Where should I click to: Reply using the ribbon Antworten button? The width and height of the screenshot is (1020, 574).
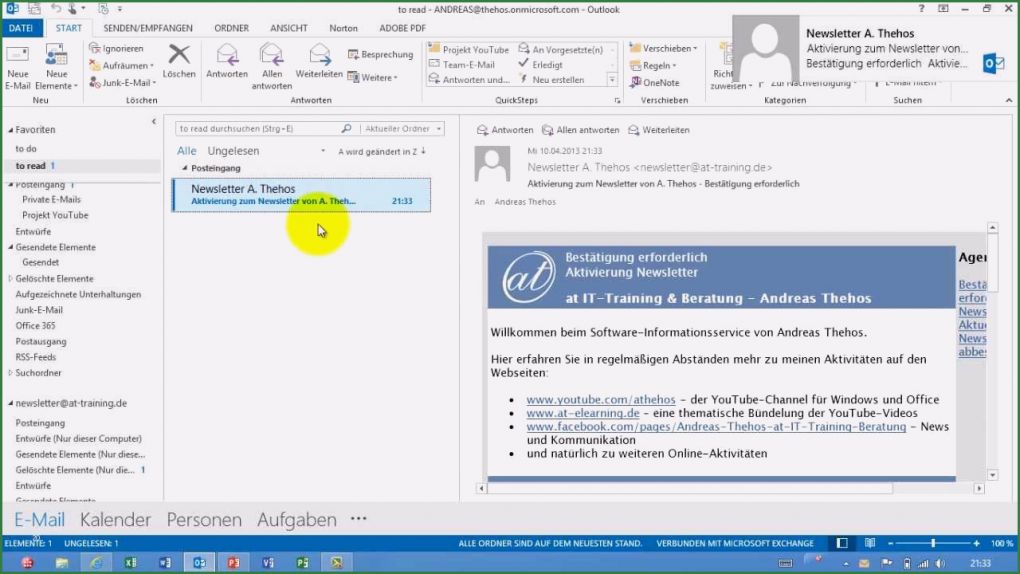[x=226, y=62]
